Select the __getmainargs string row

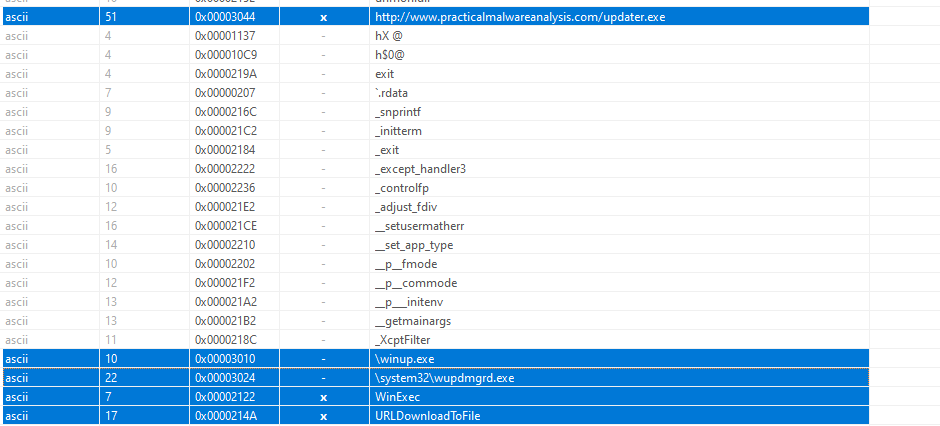(415, 321)
